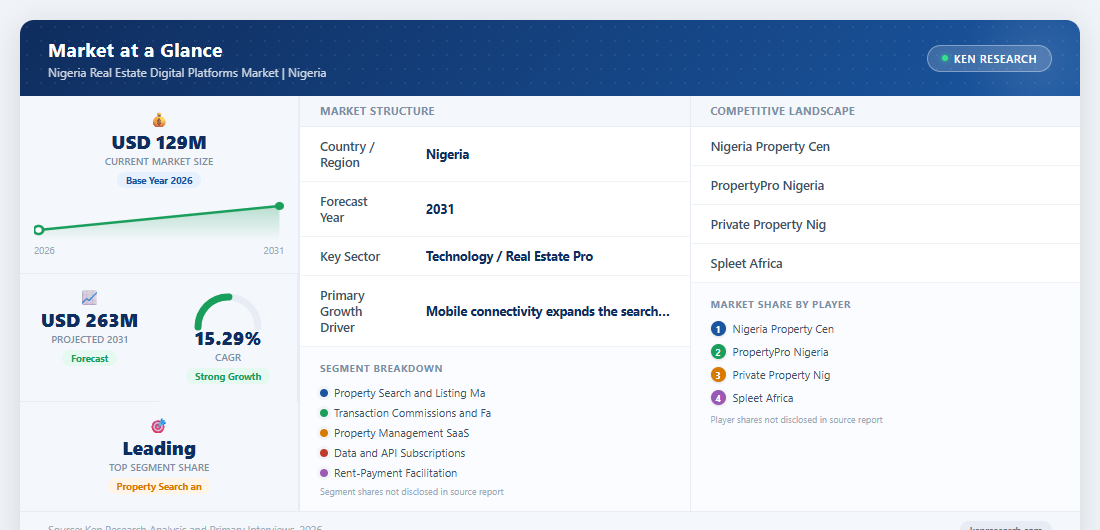Click the 2026 start point of trend line
This screenshot has width=1100, height=530.
pos(39,230)
